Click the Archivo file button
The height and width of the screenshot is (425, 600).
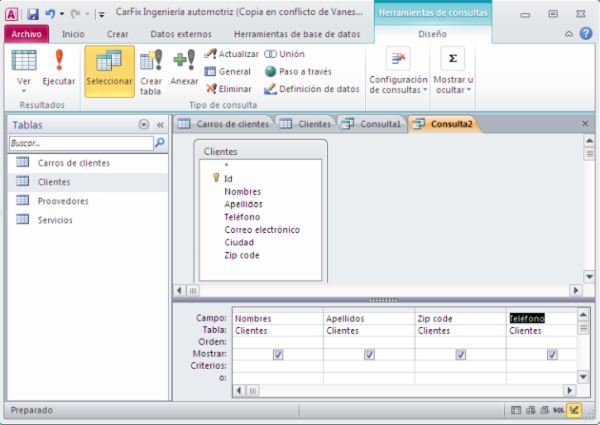point(26,34)
